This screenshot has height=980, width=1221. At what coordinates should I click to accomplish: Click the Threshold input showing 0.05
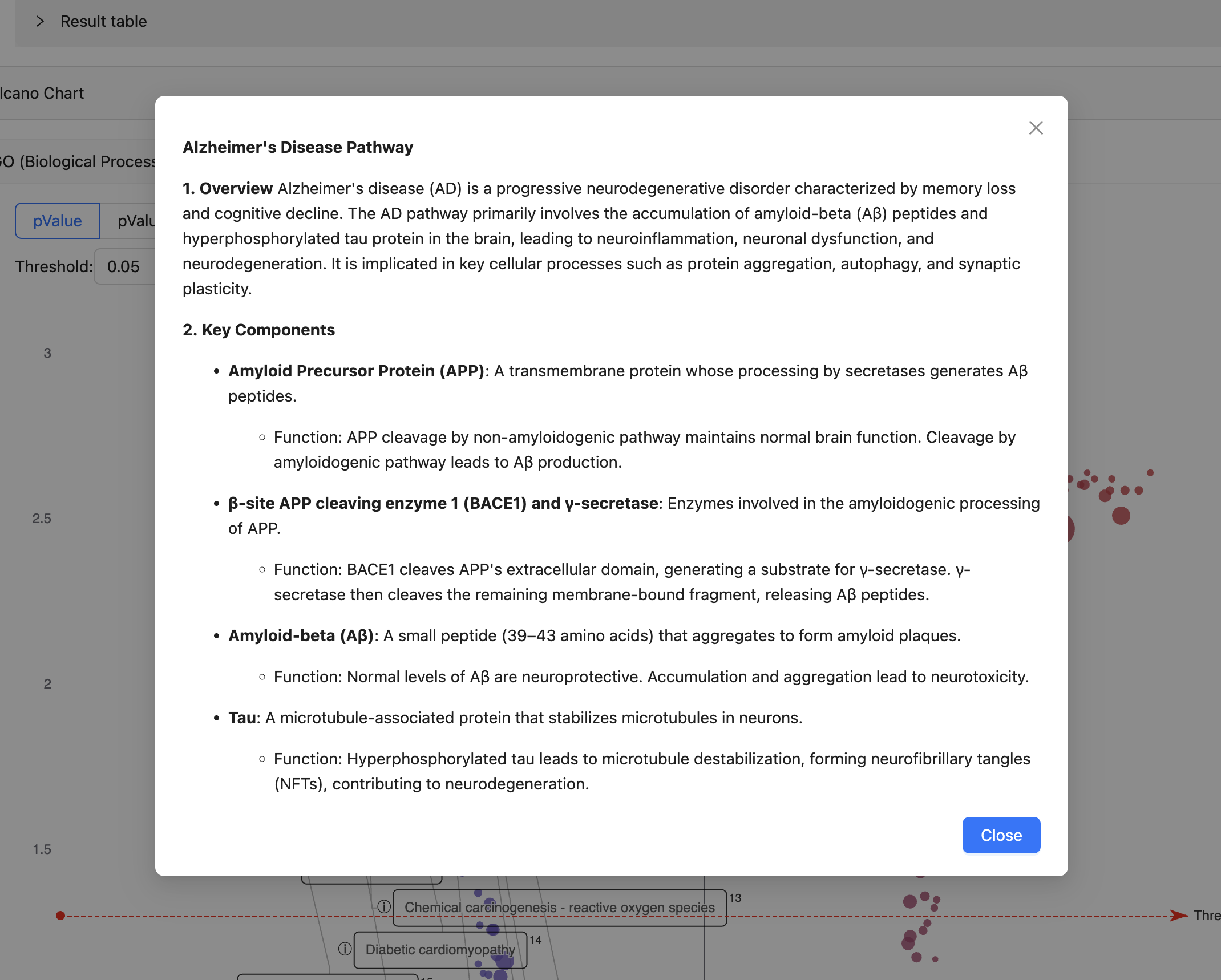124,266
